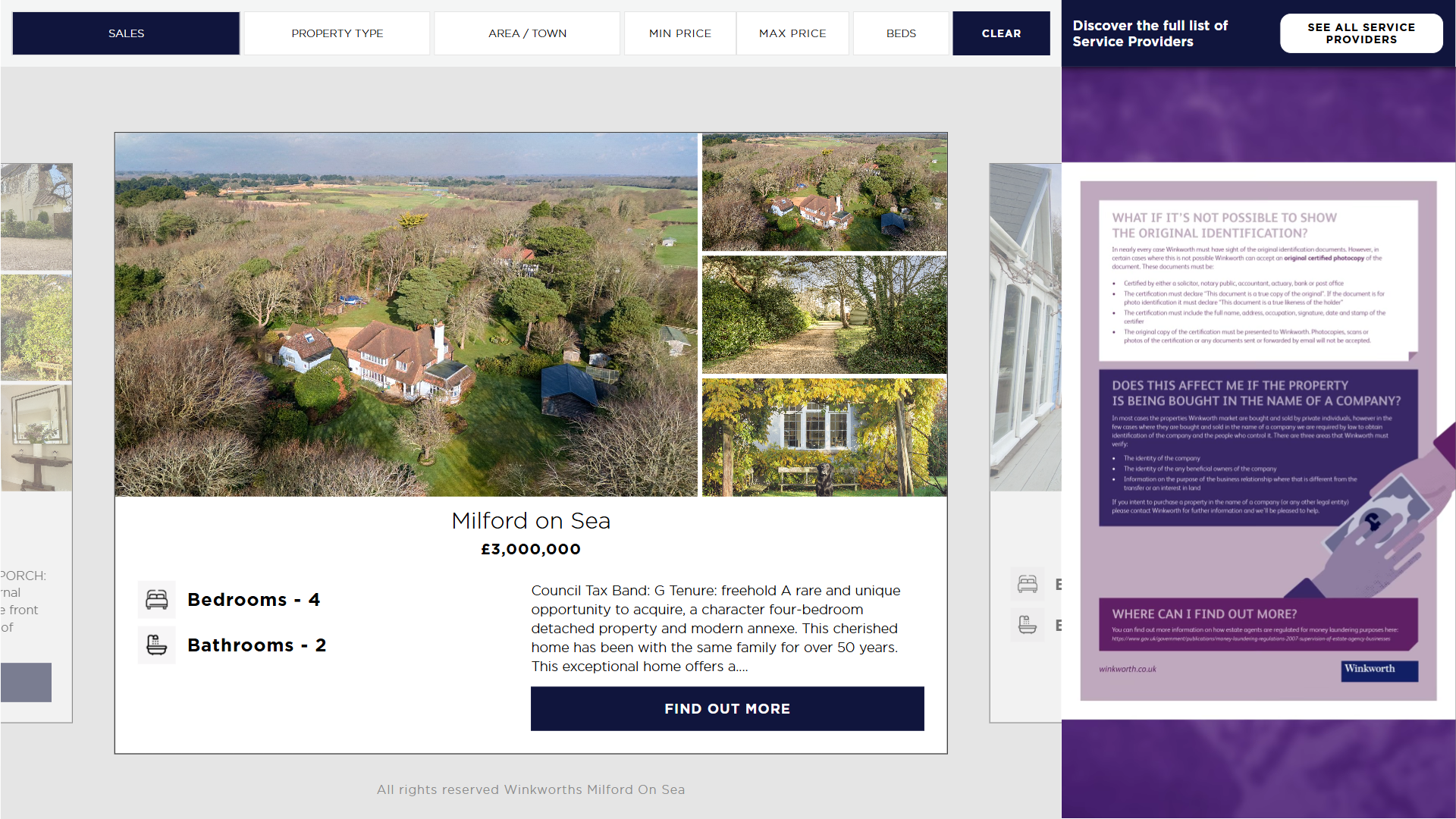The image size is (1456, 819).
Task: Expand the Property Type filter
Action: [337, 33]
